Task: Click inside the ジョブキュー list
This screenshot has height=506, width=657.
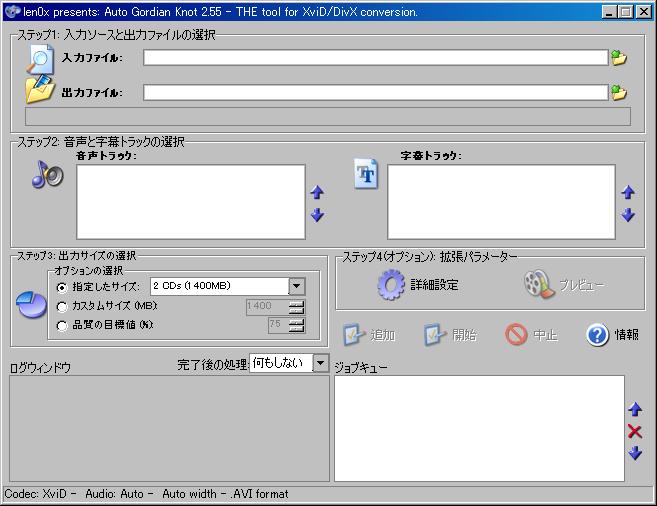Action: 479,429
